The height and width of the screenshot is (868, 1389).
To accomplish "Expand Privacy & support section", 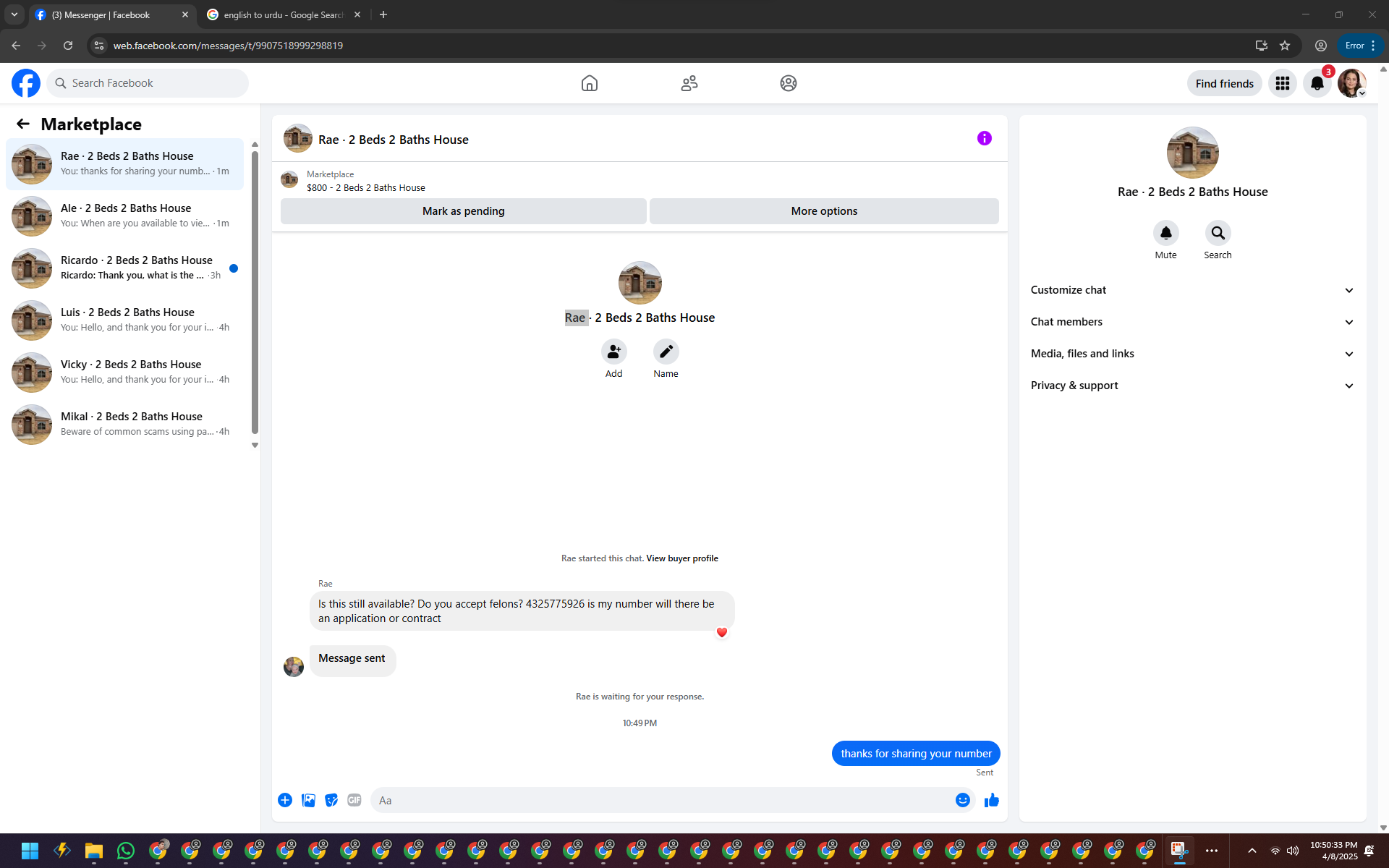I will coord(1192,386).
